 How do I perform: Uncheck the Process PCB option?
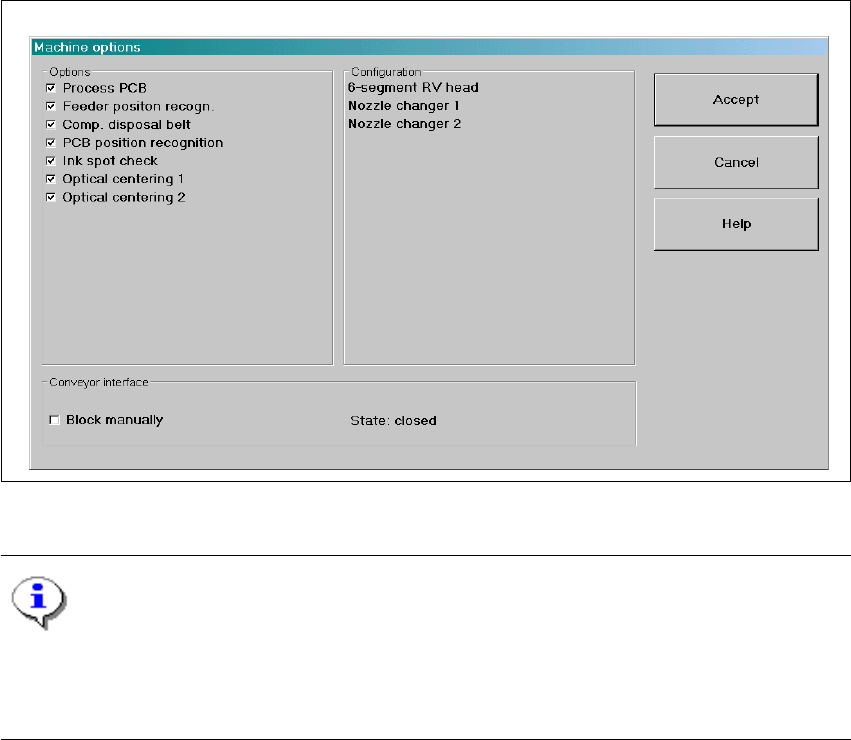tap(51, 88)
